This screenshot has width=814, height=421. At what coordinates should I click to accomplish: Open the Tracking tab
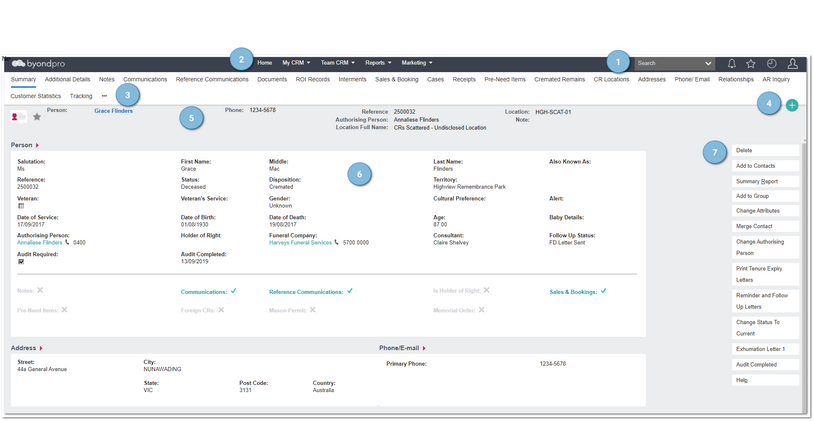[81, 96]
